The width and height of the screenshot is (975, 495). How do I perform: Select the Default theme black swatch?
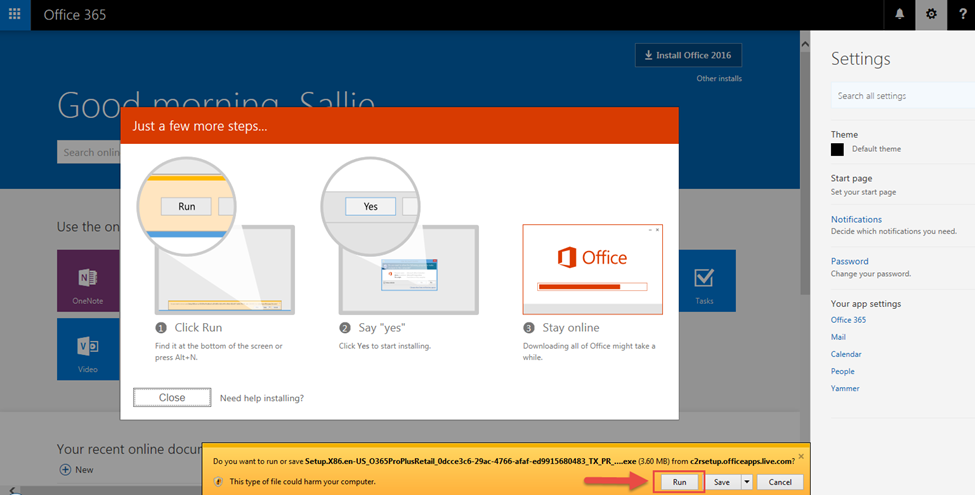(x=838, y=149)
